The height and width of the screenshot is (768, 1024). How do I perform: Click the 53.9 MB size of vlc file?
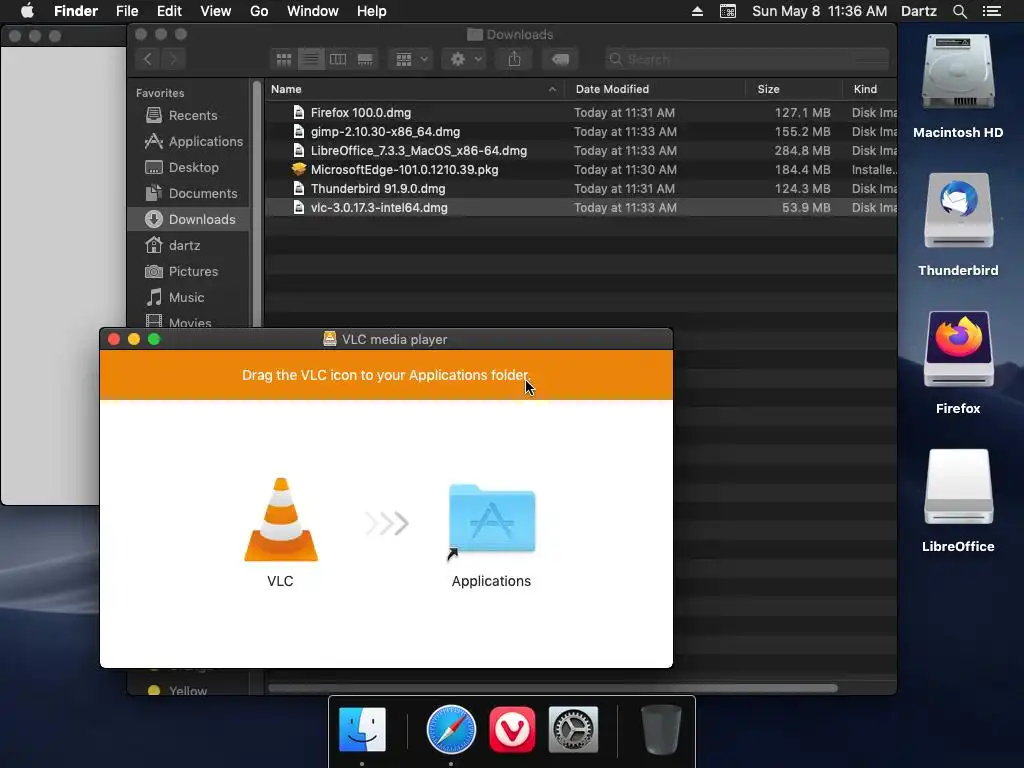point(806,208)
